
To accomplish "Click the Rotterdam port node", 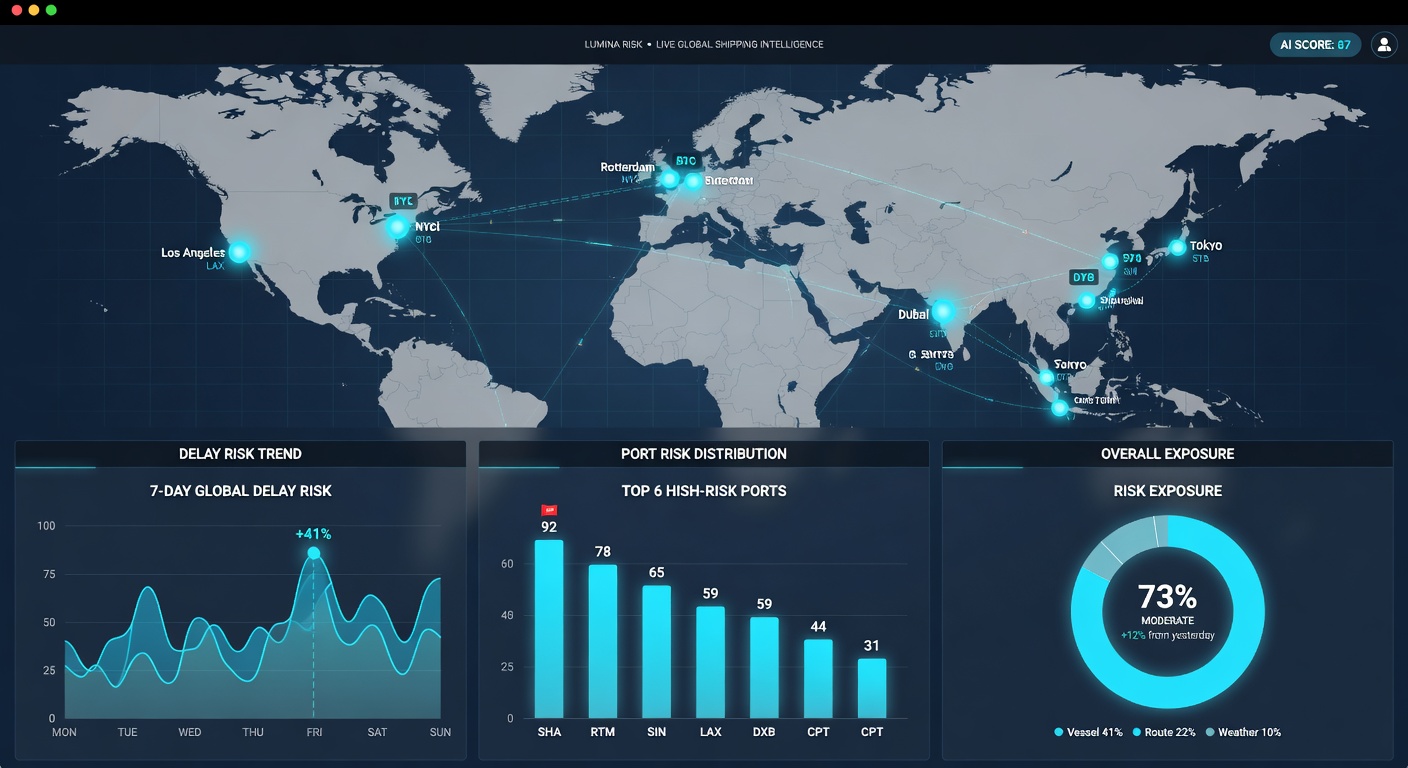I will coord(669,179).
